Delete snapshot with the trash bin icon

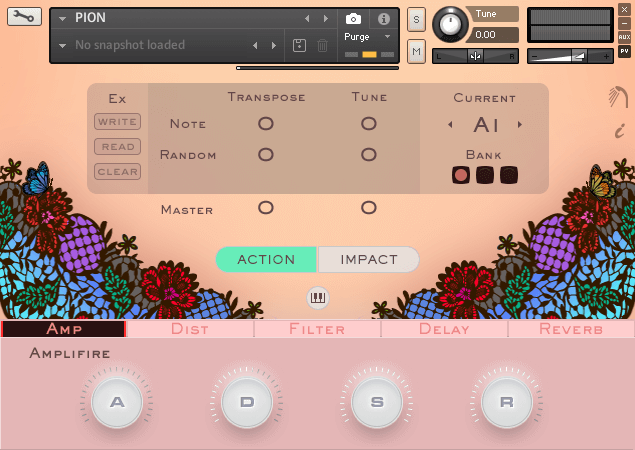coord(322,45)
